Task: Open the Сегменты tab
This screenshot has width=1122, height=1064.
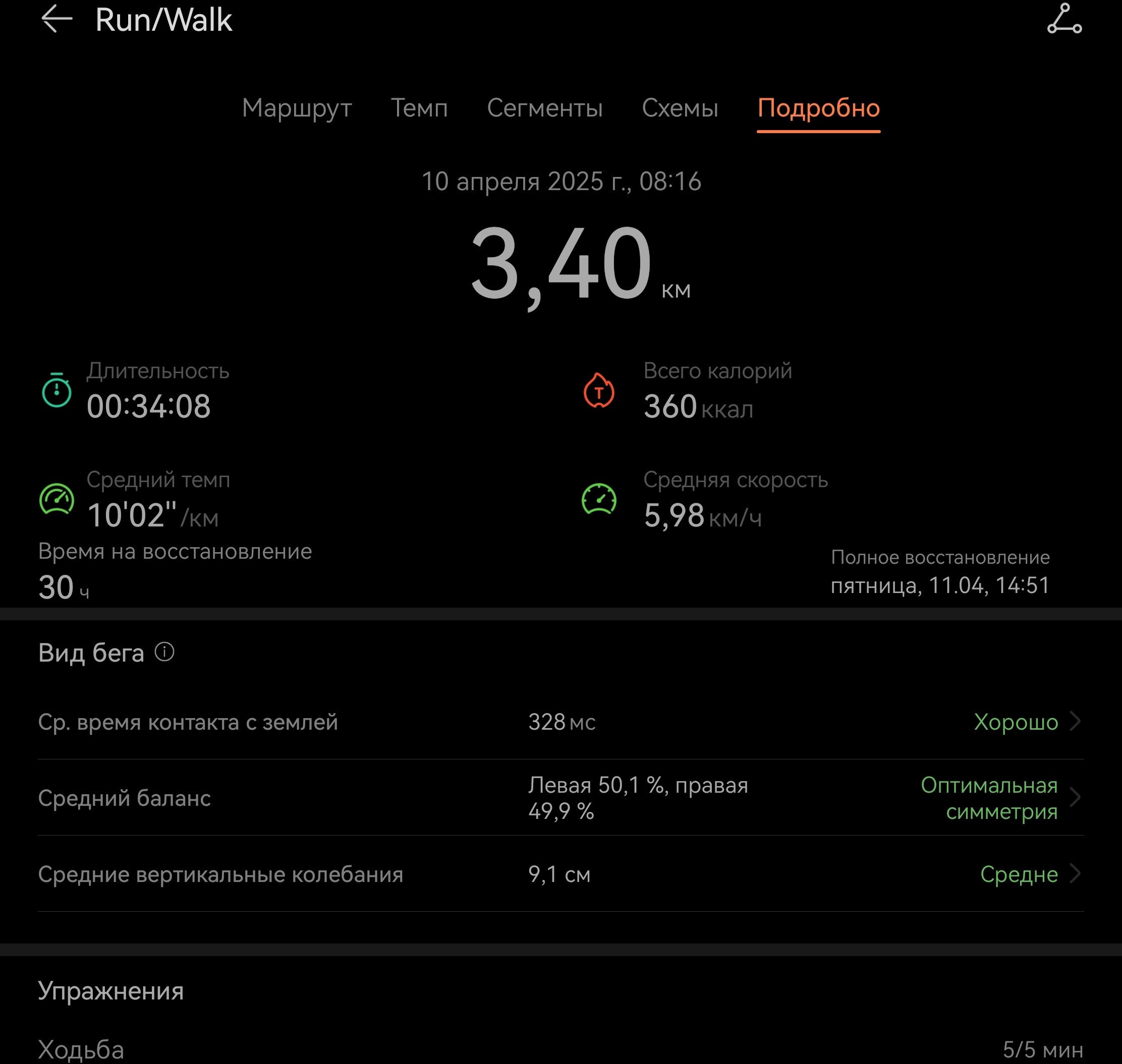Action: pyautogui.click(x=545, y=108)
